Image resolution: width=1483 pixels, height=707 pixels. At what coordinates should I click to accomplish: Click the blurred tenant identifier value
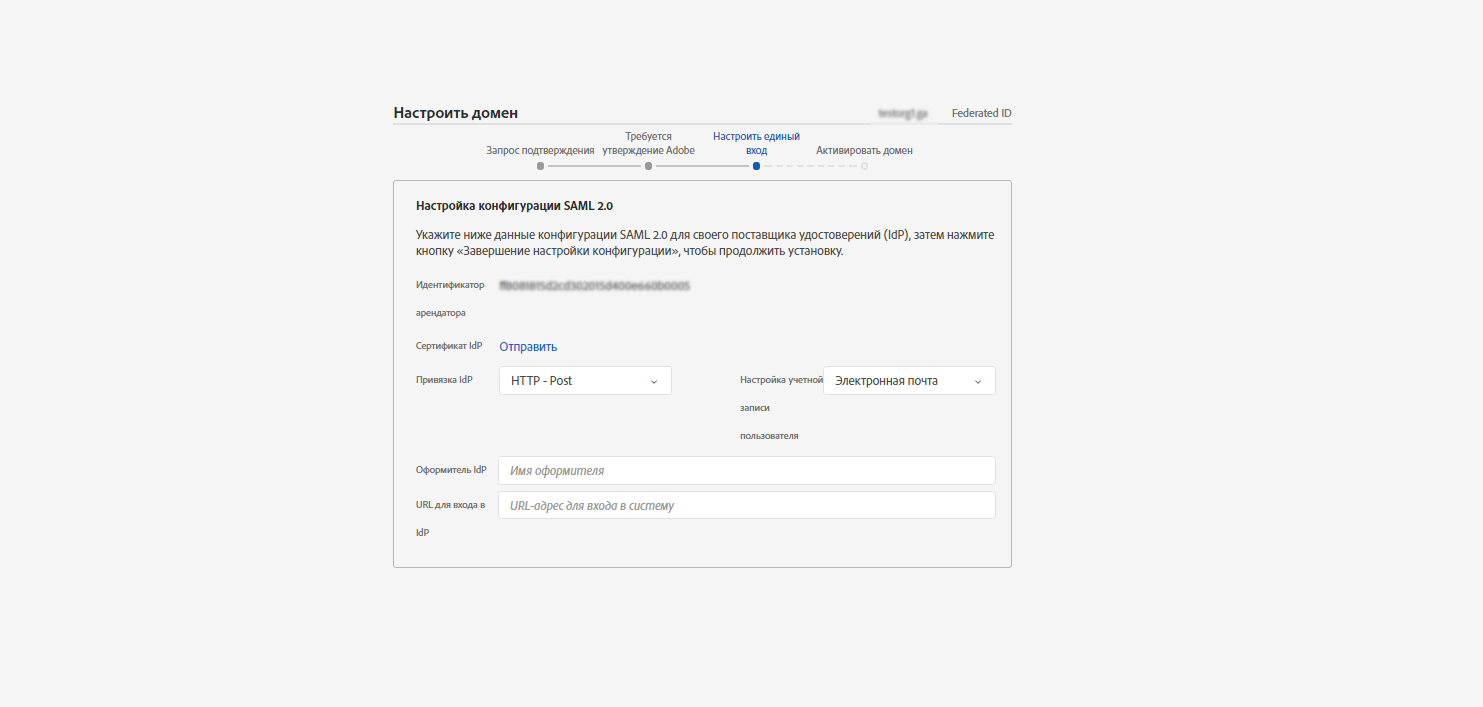click(595, 286)
